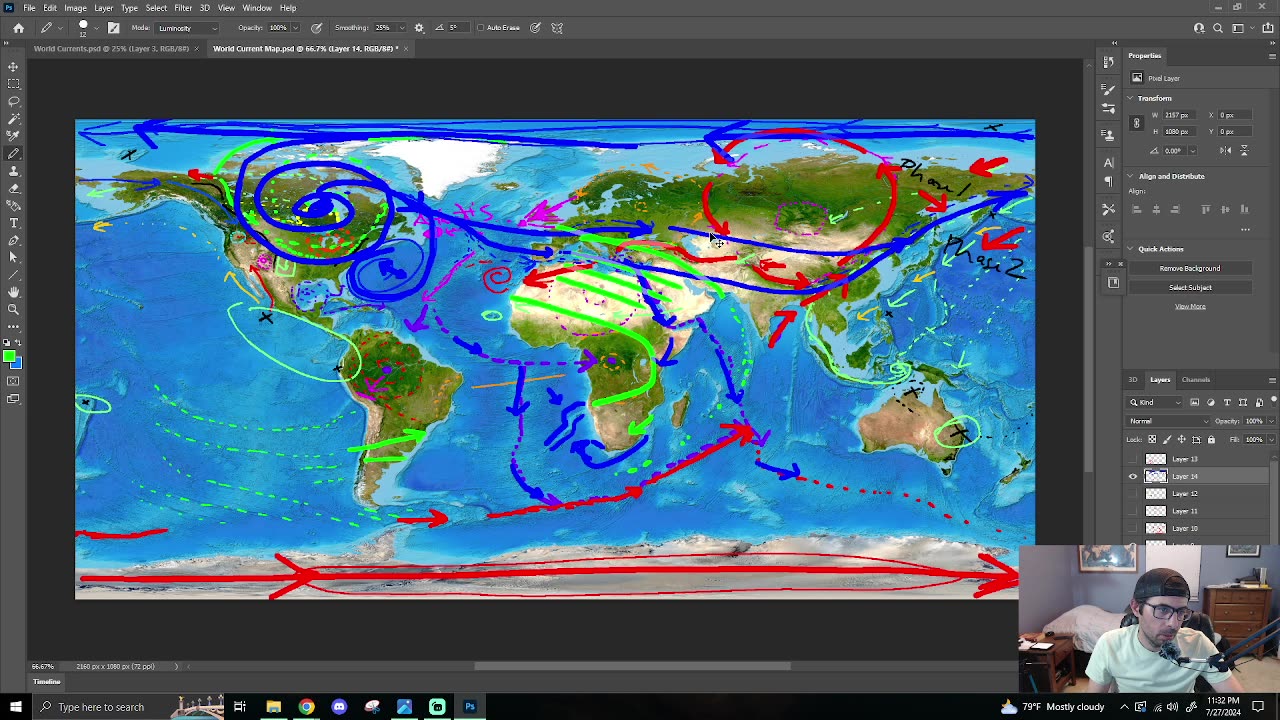Toggle pressure for opacity icon
Image resolution: width=1280 pixels, height=720 pixels.
[317, 28]
